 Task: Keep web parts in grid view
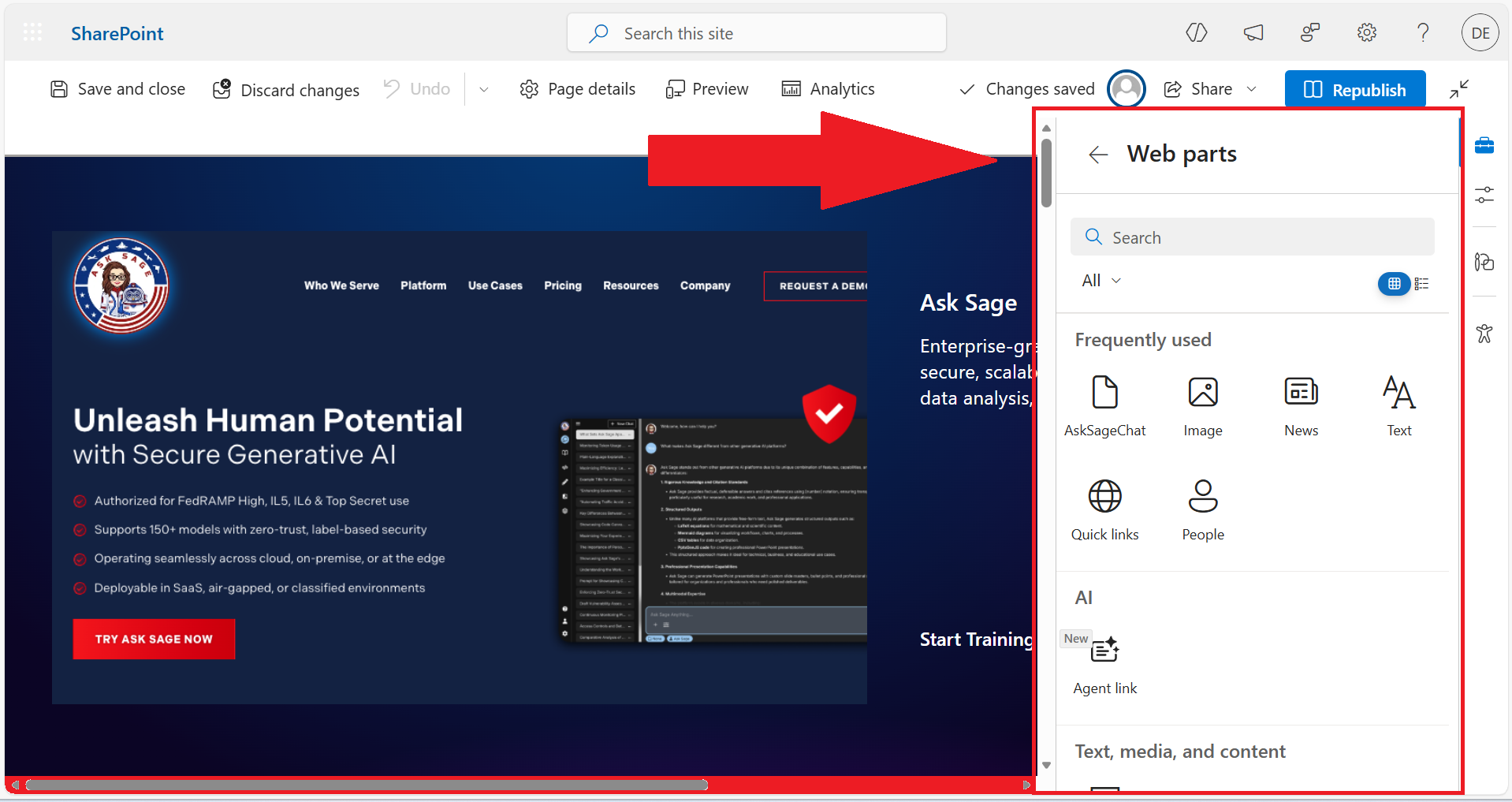click(1393, 283)
